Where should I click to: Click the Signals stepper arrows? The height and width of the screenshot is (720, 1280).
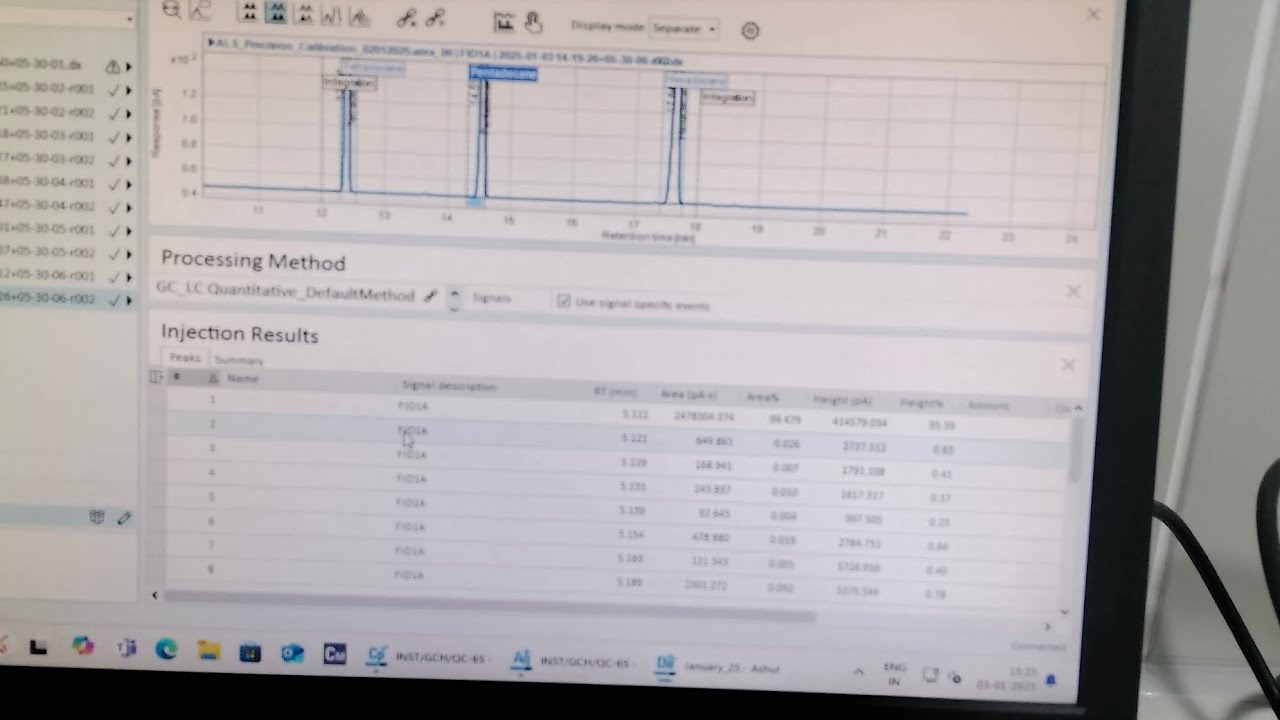[454, 299]
